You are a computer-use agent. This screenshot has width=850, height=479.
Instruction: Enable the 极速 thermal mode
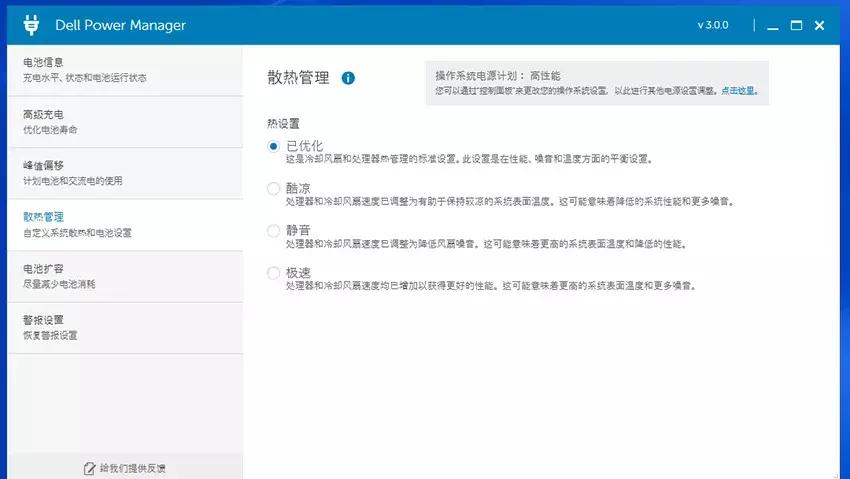pos(273,273)
